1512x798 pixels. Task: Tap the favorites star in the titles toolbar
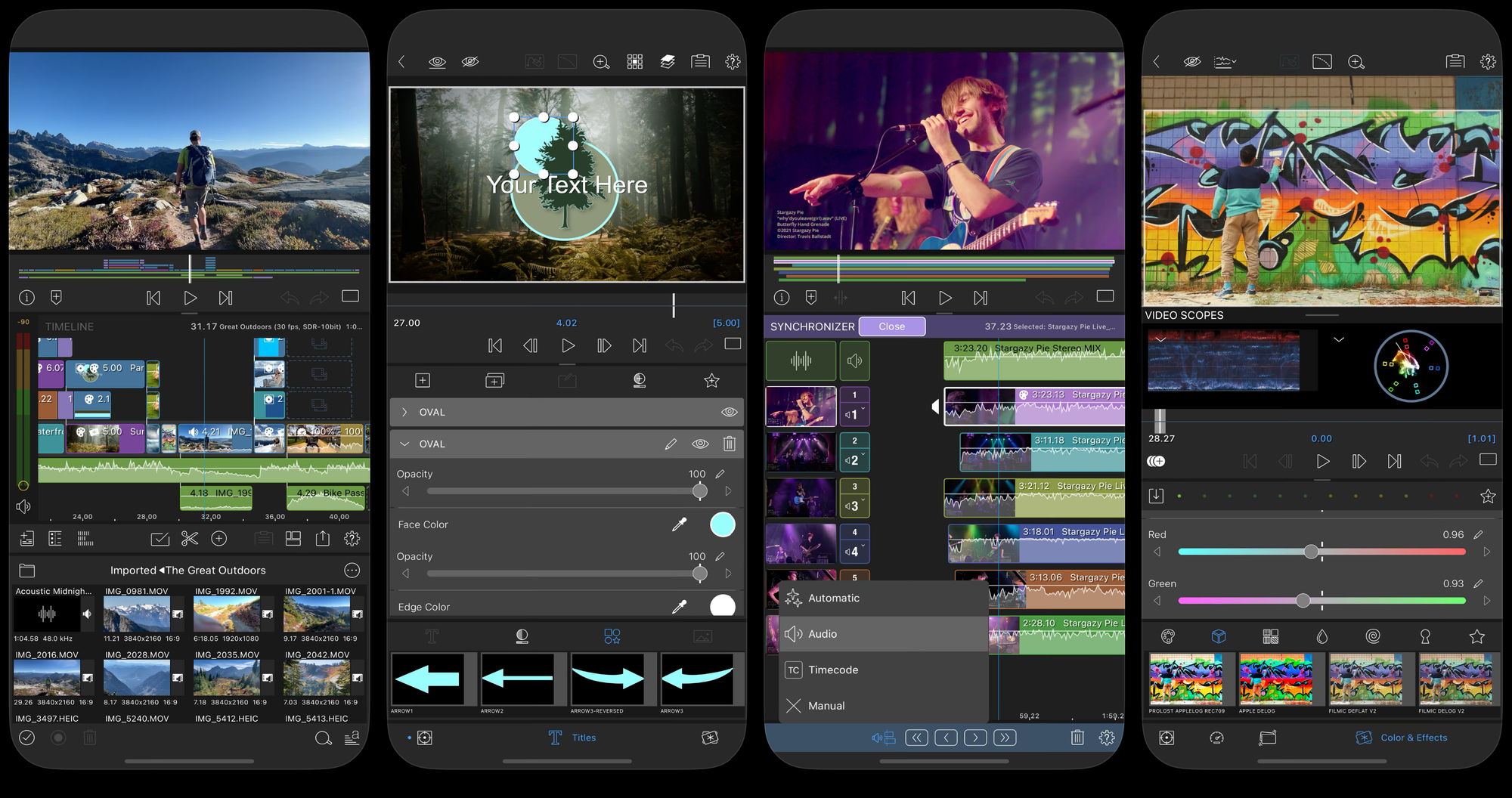click(x=711, y=381)
